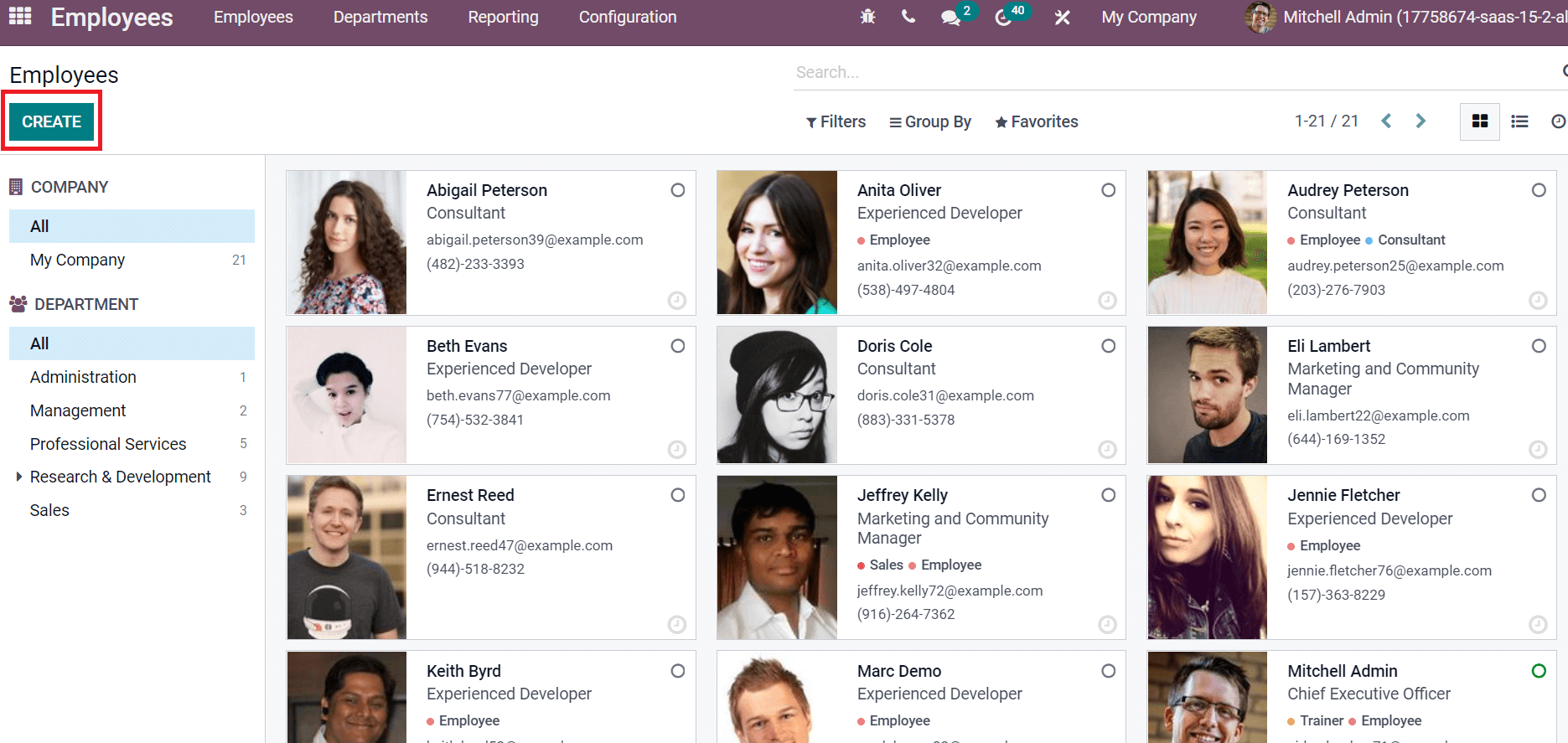Click Sales tag on Jeffrey Kelly card
1568x743 pixels.
(880, 565)
